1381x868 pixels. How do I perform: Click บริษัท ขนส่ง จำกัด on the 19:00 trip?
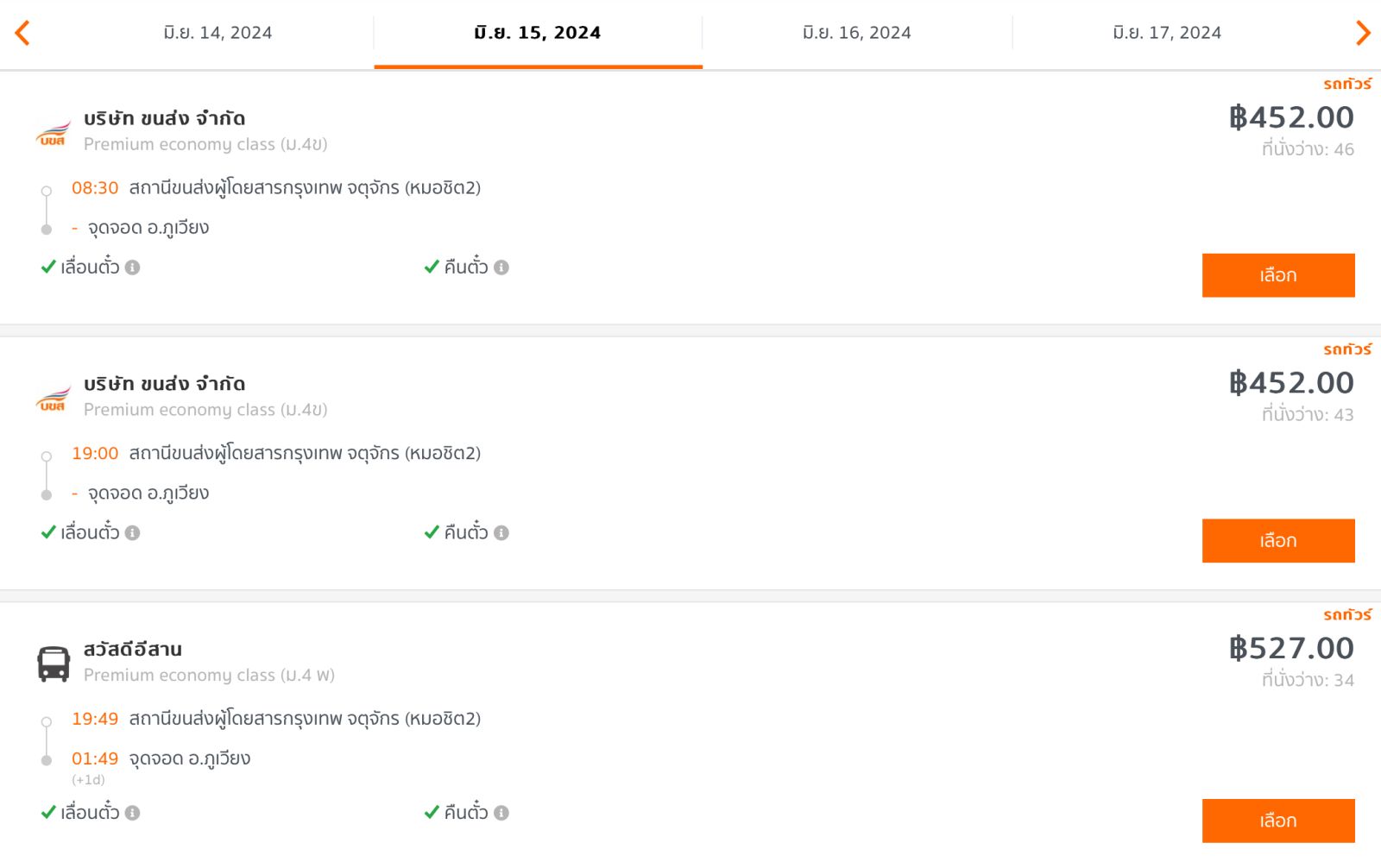click(165, 383)
